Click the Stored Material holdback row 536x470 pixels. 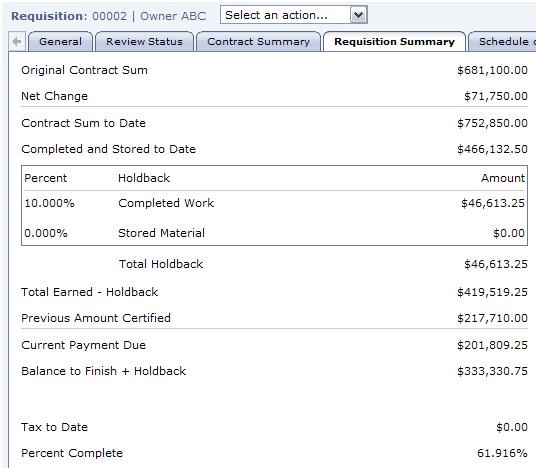(274, 233)
